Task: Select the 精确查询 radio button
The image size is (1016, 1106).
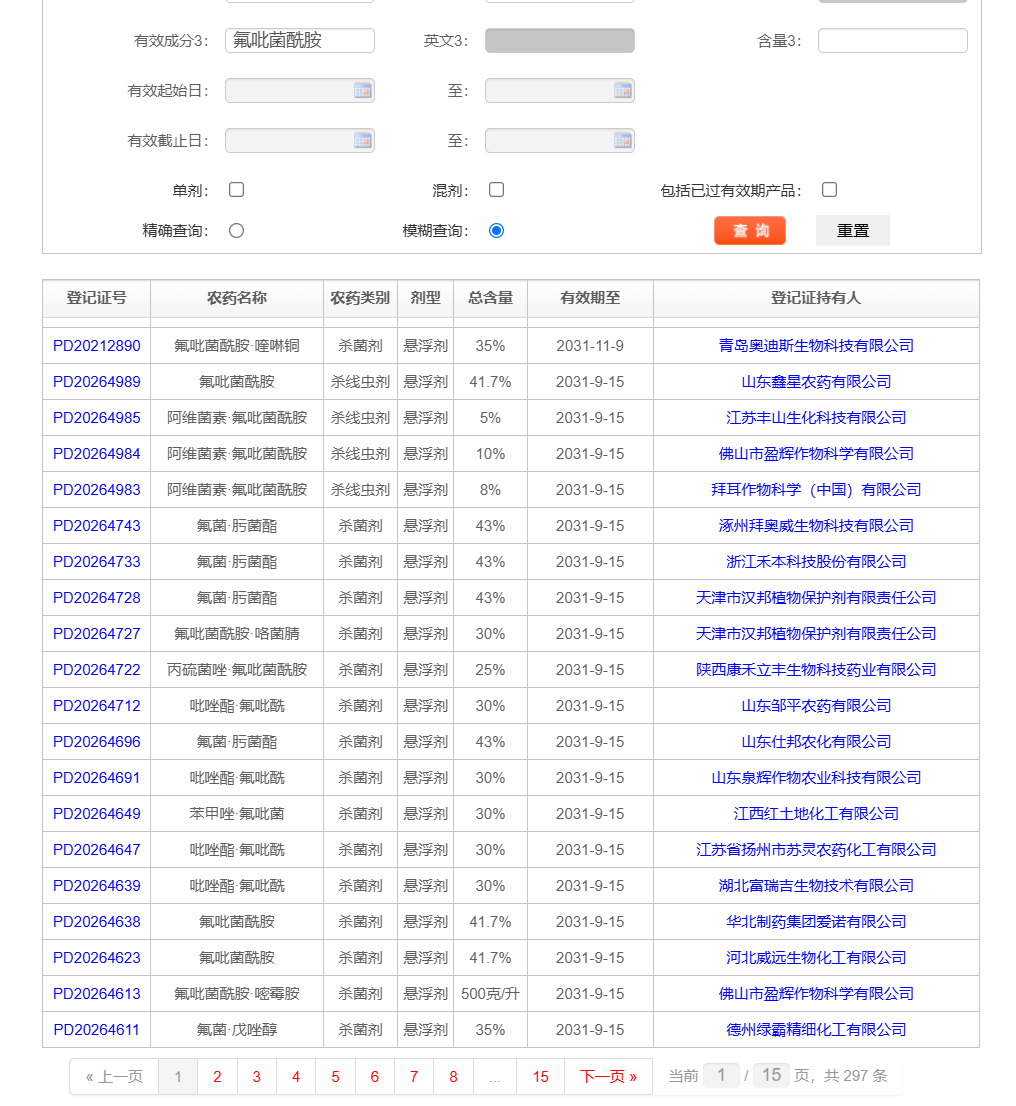Action: pos(236,231)
